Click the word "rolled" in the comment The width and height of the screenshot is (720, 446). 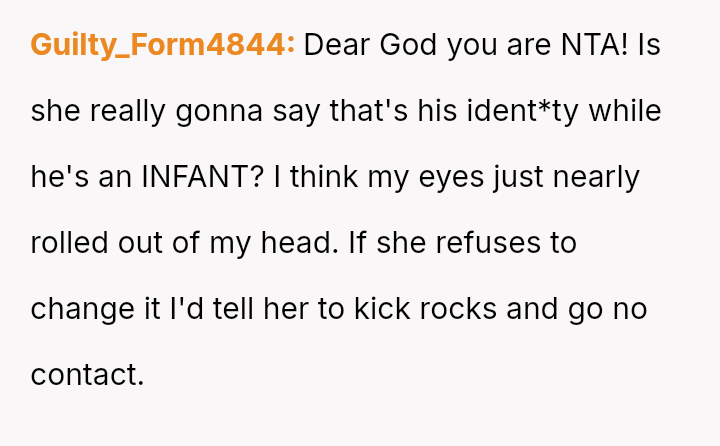(68, 243)
